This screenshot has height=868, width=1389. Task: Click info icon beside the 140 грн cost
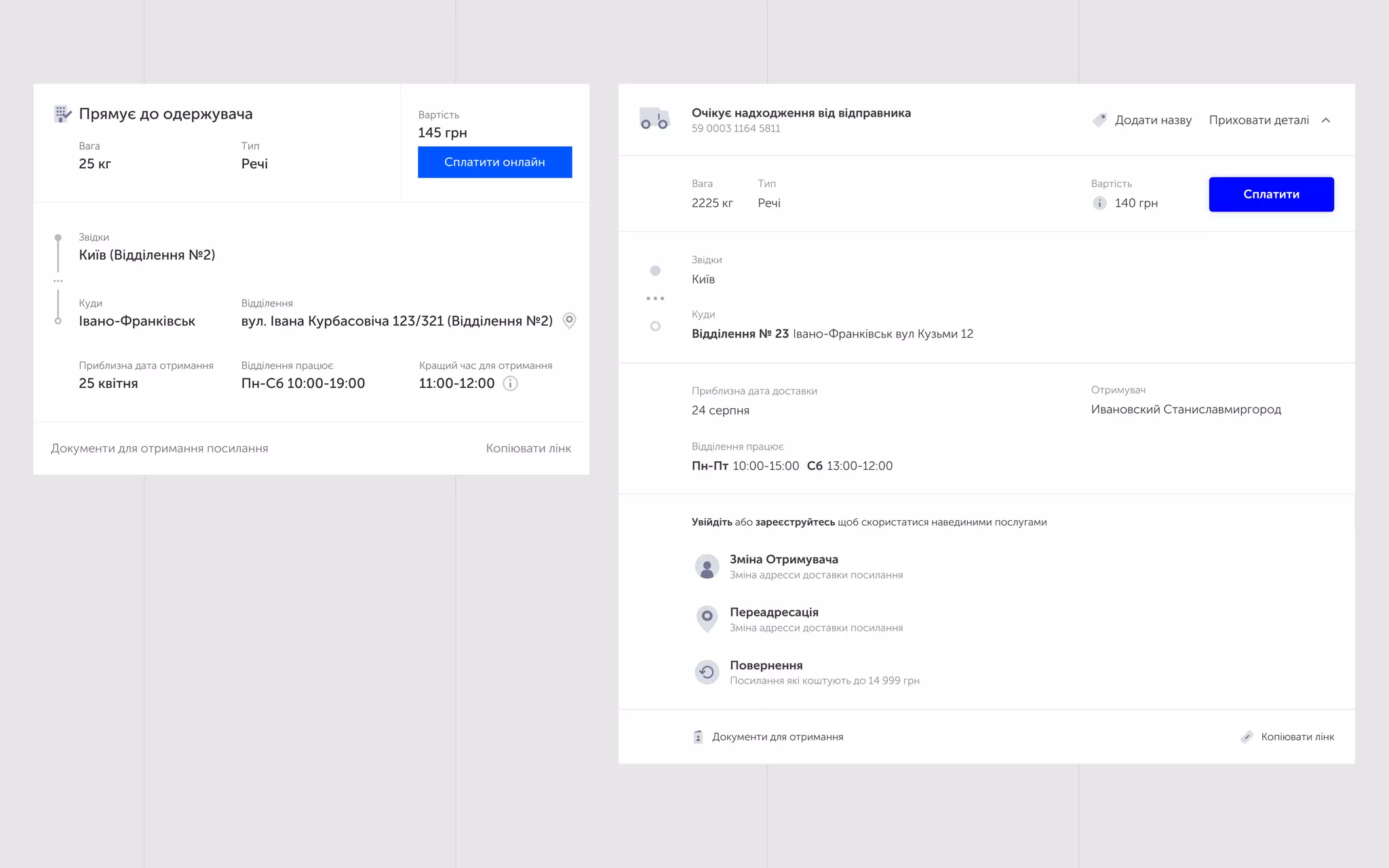click(1099, 203)
